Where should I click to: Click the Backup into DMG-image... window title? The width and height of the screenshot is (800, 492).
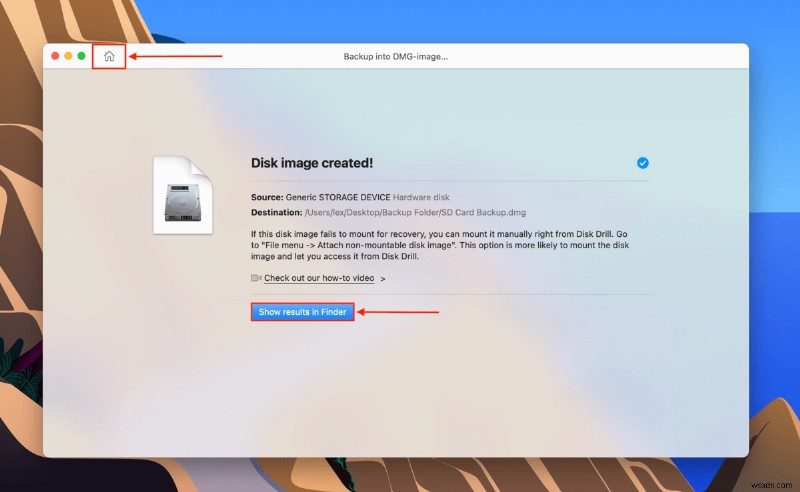pyautogui.click(x=395, y=57)
